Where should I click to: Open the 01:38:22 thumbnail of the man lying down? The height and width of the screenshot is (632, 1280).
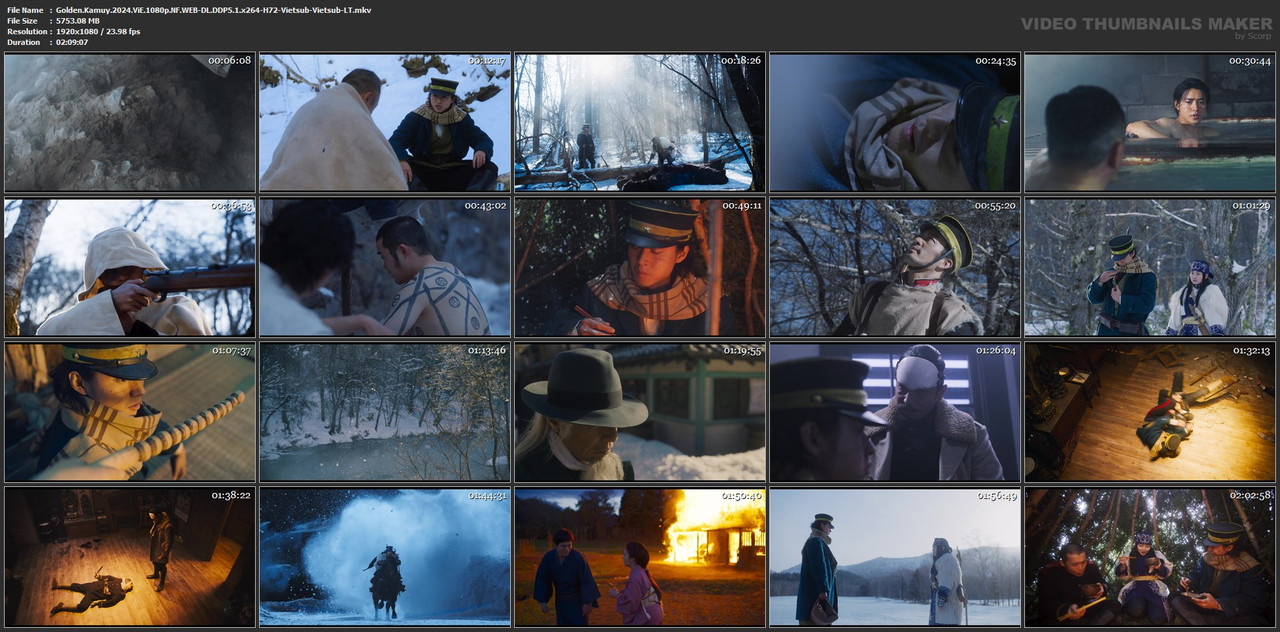tap(130, 557)
